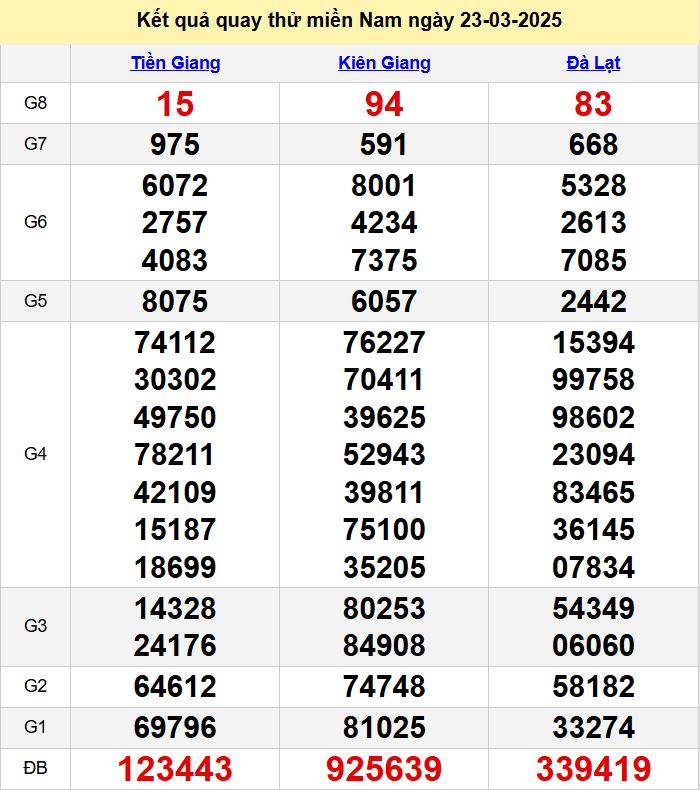This screenshot has width=700, height=790.
Task: Click G1 value 69796
Action: point(175,728)
